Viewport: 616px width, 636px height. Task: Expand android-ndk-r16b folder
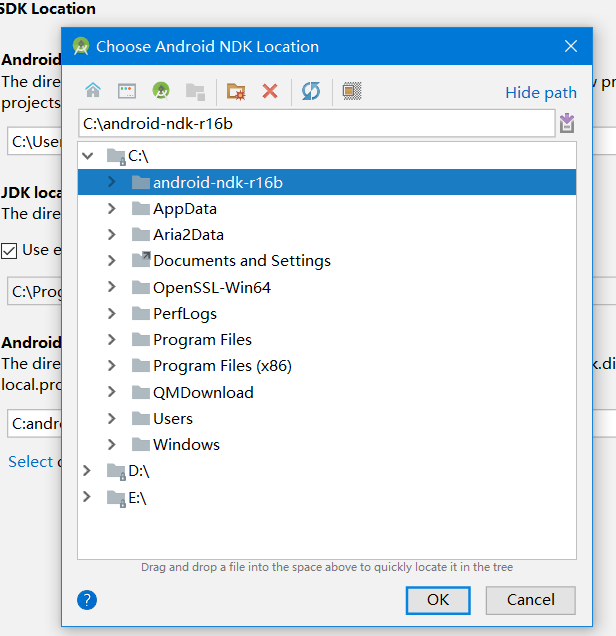tap(112, 182)
